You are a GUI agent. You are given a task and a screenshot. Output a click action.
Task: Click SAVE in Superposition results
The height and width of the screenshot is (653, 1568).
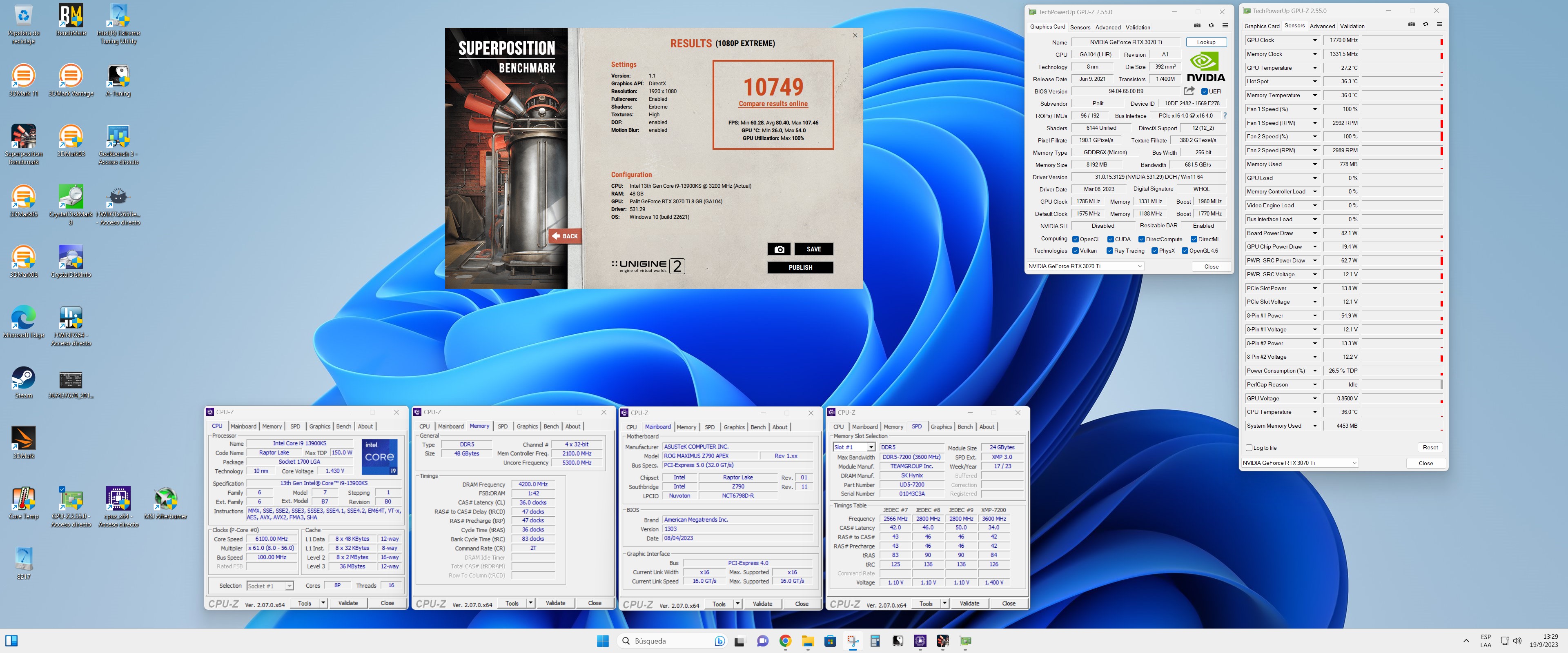(x=814, y=249)
